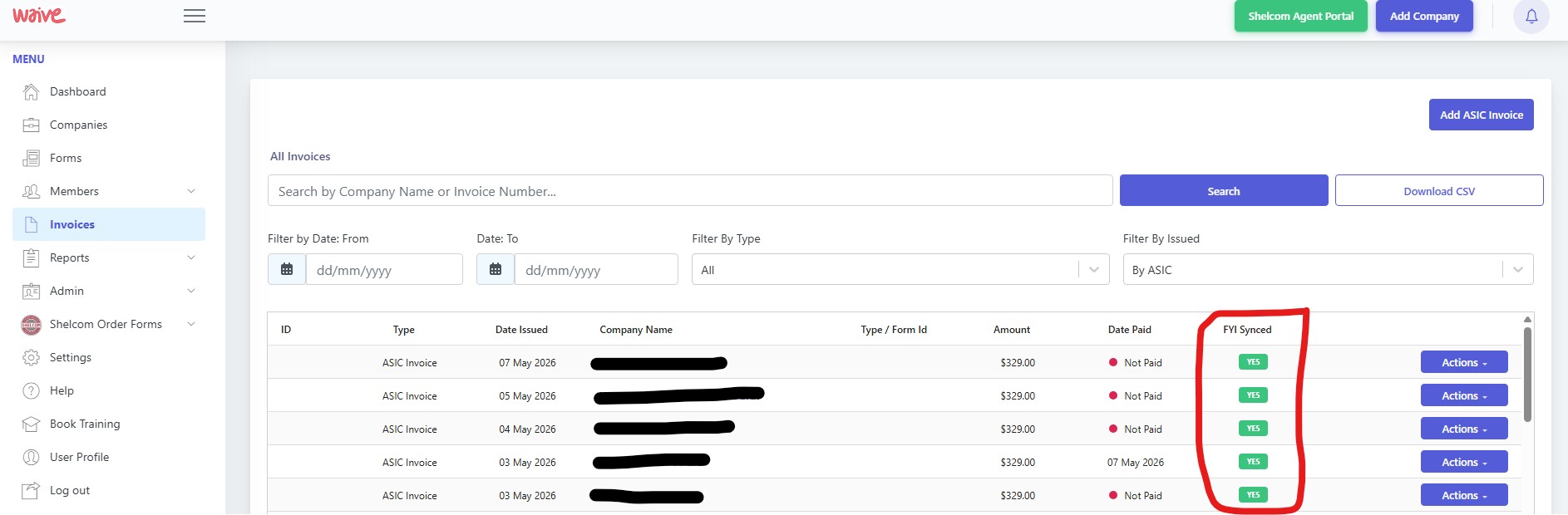Click Not Paid status in 05 May 2026 row

coord(1136,395)
